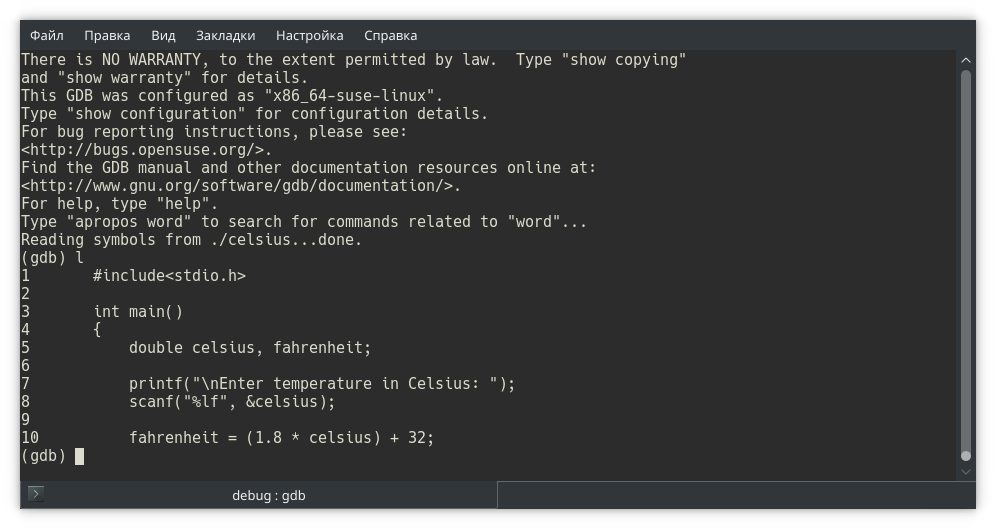The width and height of the screenshot is (996, 529).
Task: Click the #include<stdio.h> line
Action: coord(169,276)
